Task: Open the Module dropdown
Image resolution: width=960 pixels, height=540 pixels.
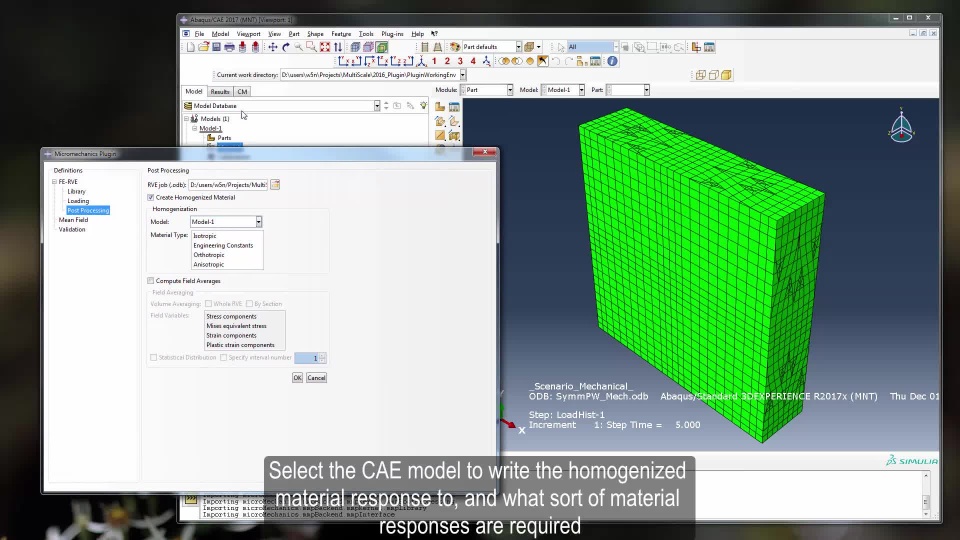Action: click(510, 90)
